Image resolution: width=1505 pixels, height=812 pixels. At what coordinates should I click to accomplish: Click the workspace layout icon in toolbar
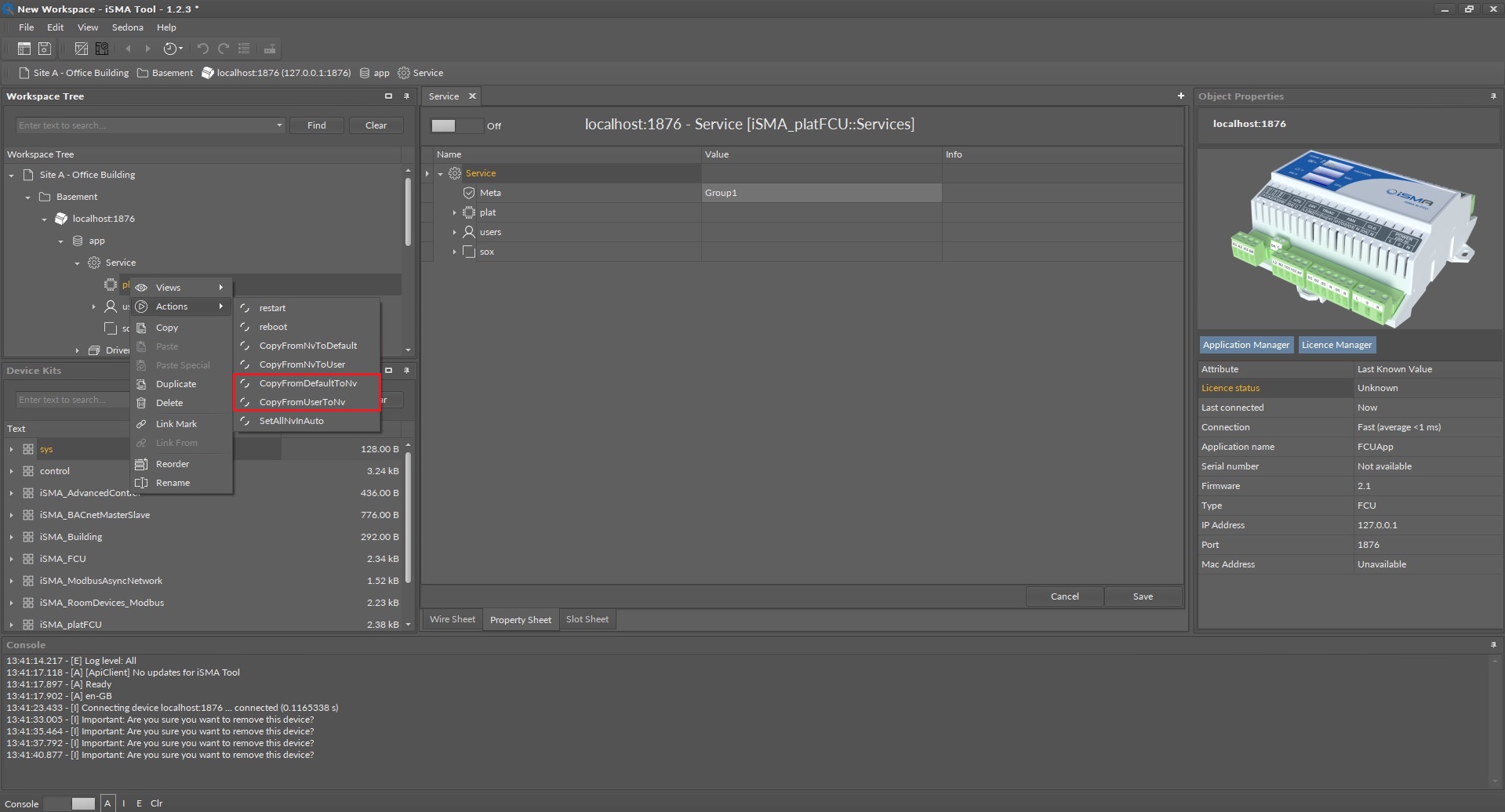(x=24, y=49)
